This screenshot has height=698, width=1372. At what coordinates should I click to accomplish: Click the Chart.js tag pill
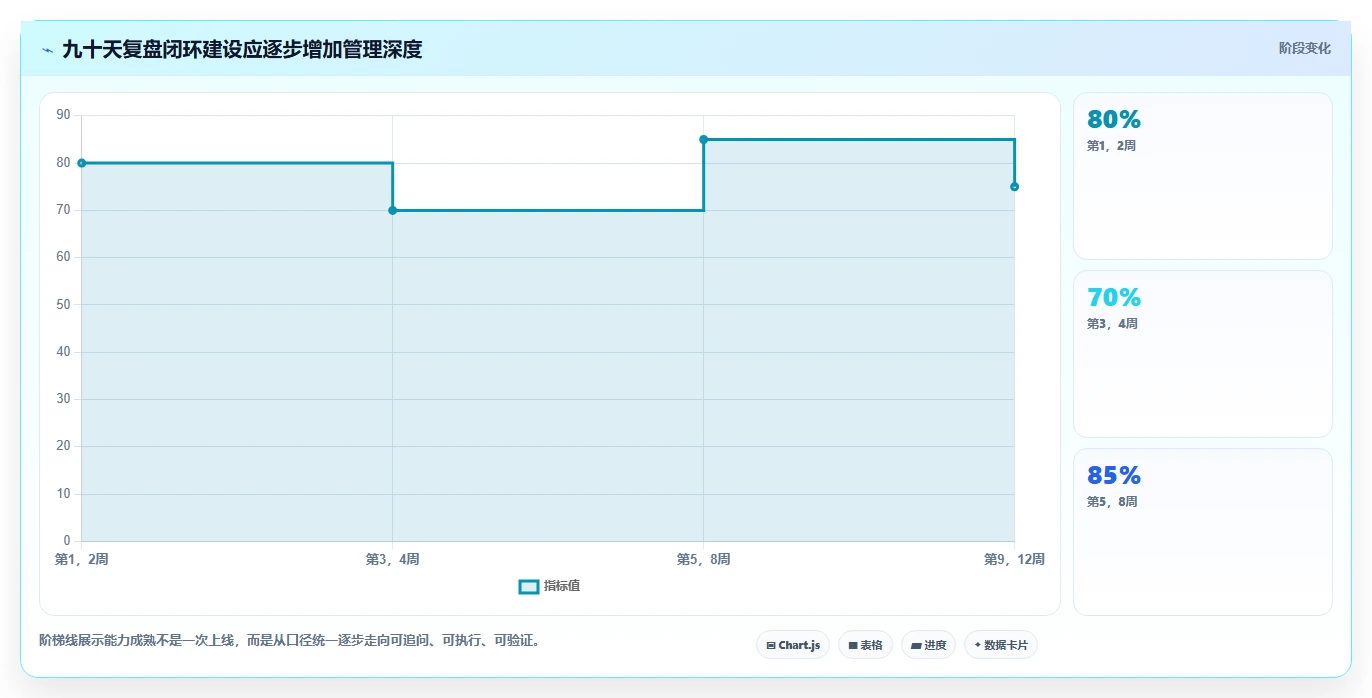(793, 645)
